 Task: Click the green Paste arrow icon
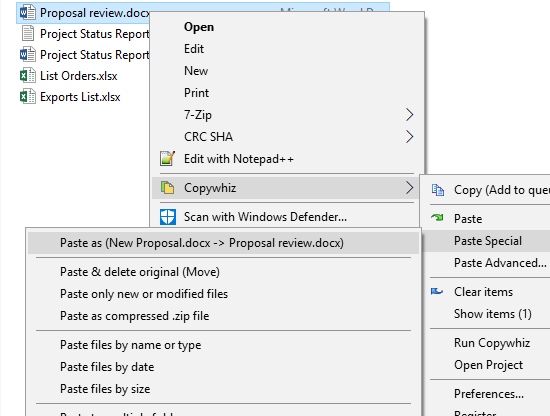pyautogui.click(x=437, y=218)
